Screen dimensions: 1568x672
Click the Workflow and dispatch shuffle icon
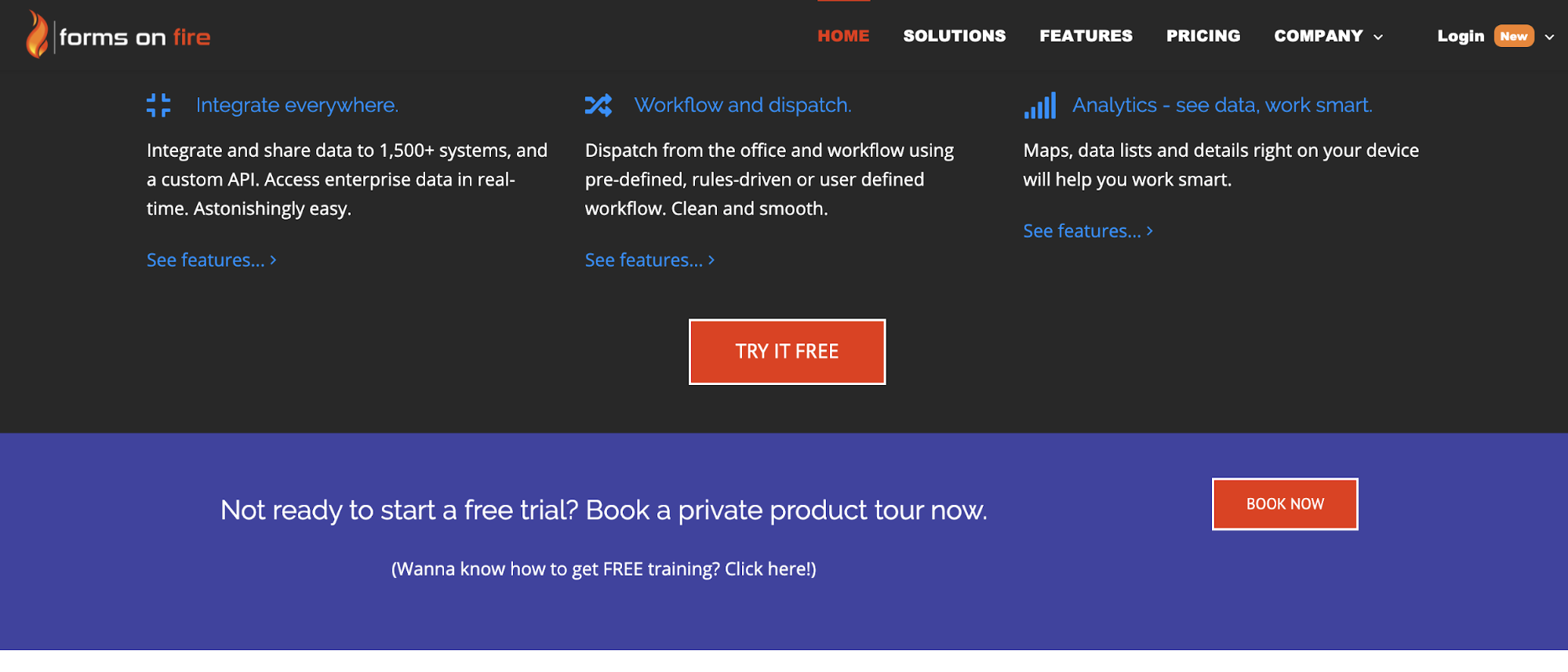pyautogui.click(x=598, y=105)
